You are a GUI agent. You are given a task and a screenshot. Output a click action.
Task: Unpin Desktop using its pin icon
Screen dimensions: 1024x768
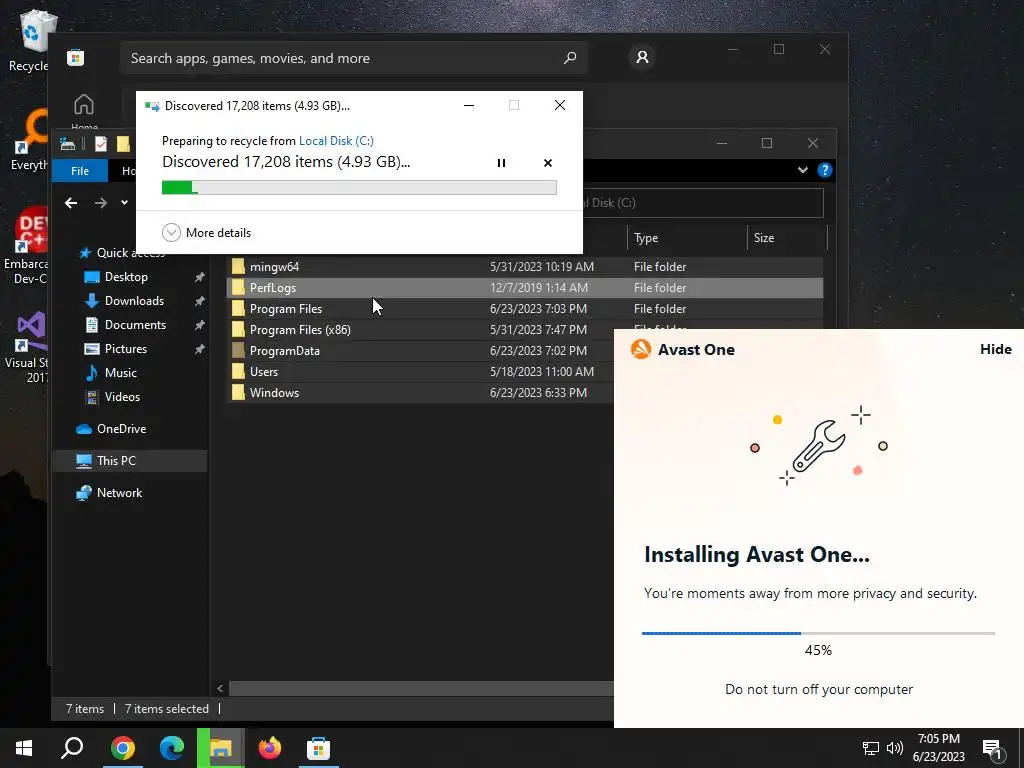(x=199, y=278)
